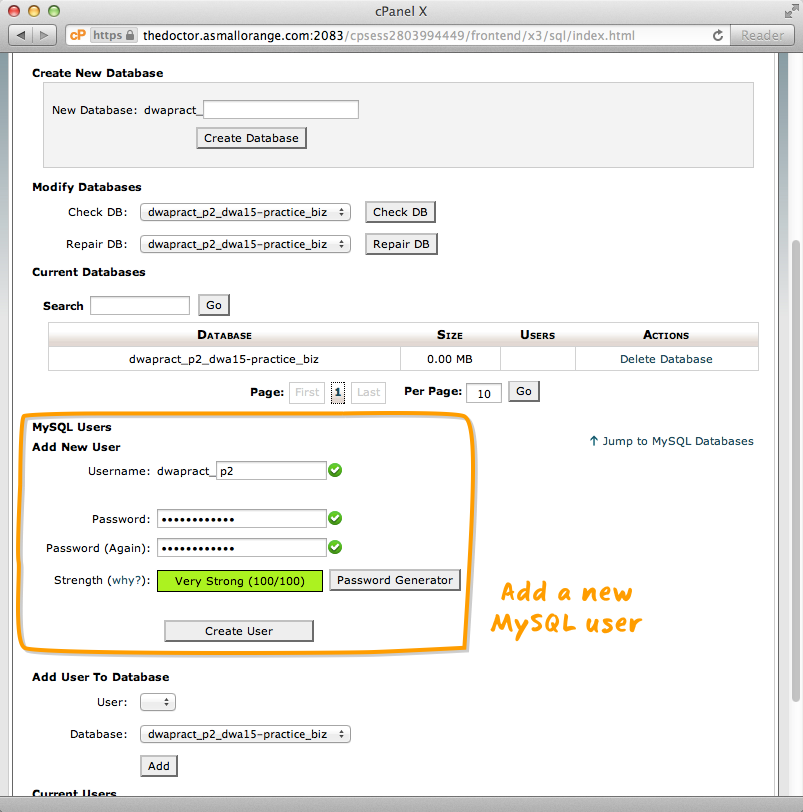
Task: Click the Create User button
Action: pos(239,631)
